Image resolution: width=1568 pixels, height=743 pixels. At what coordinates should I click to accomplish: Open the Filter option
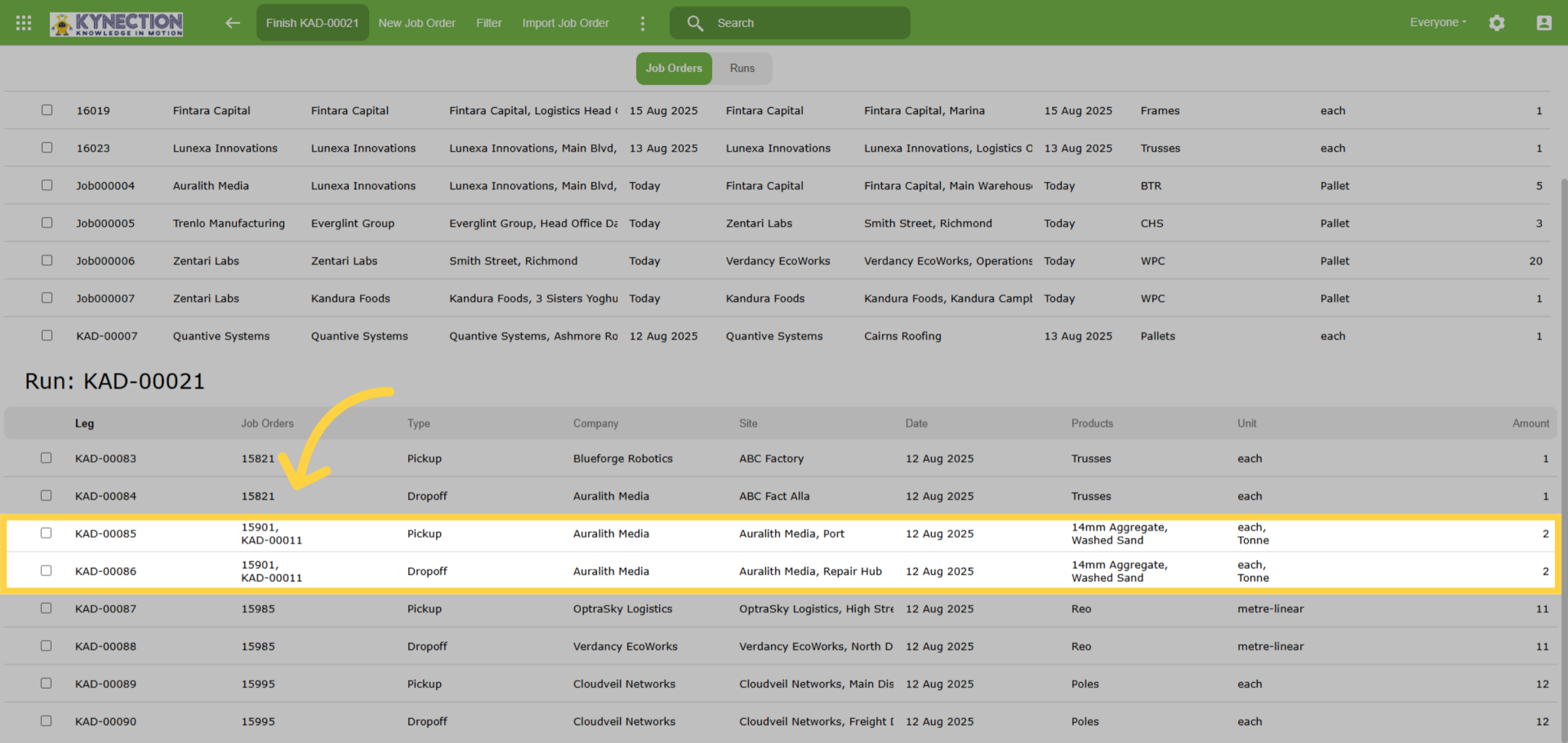pos(489,23)
